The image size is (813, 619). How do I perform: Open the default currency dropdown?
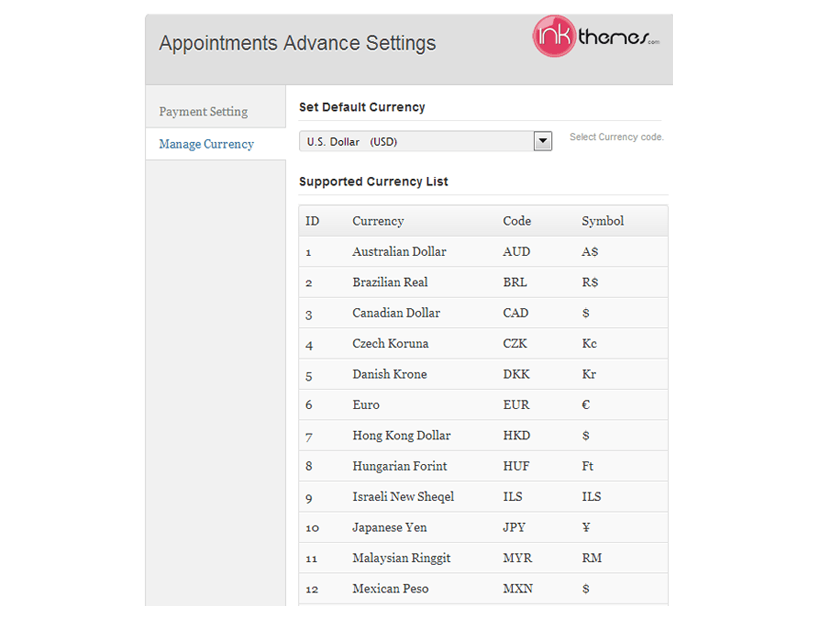coord(425,141)
